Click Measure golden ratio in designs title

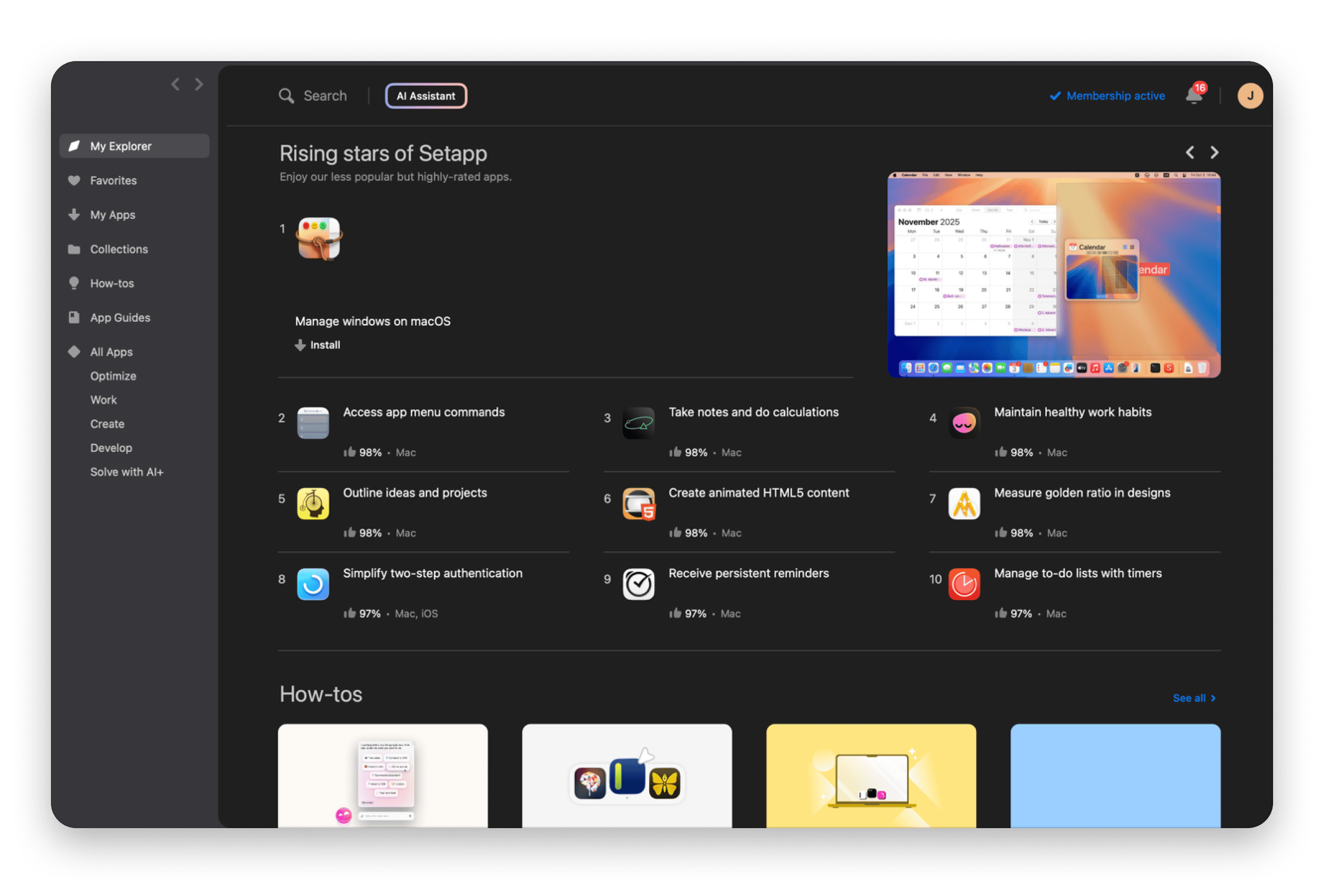1082,493
